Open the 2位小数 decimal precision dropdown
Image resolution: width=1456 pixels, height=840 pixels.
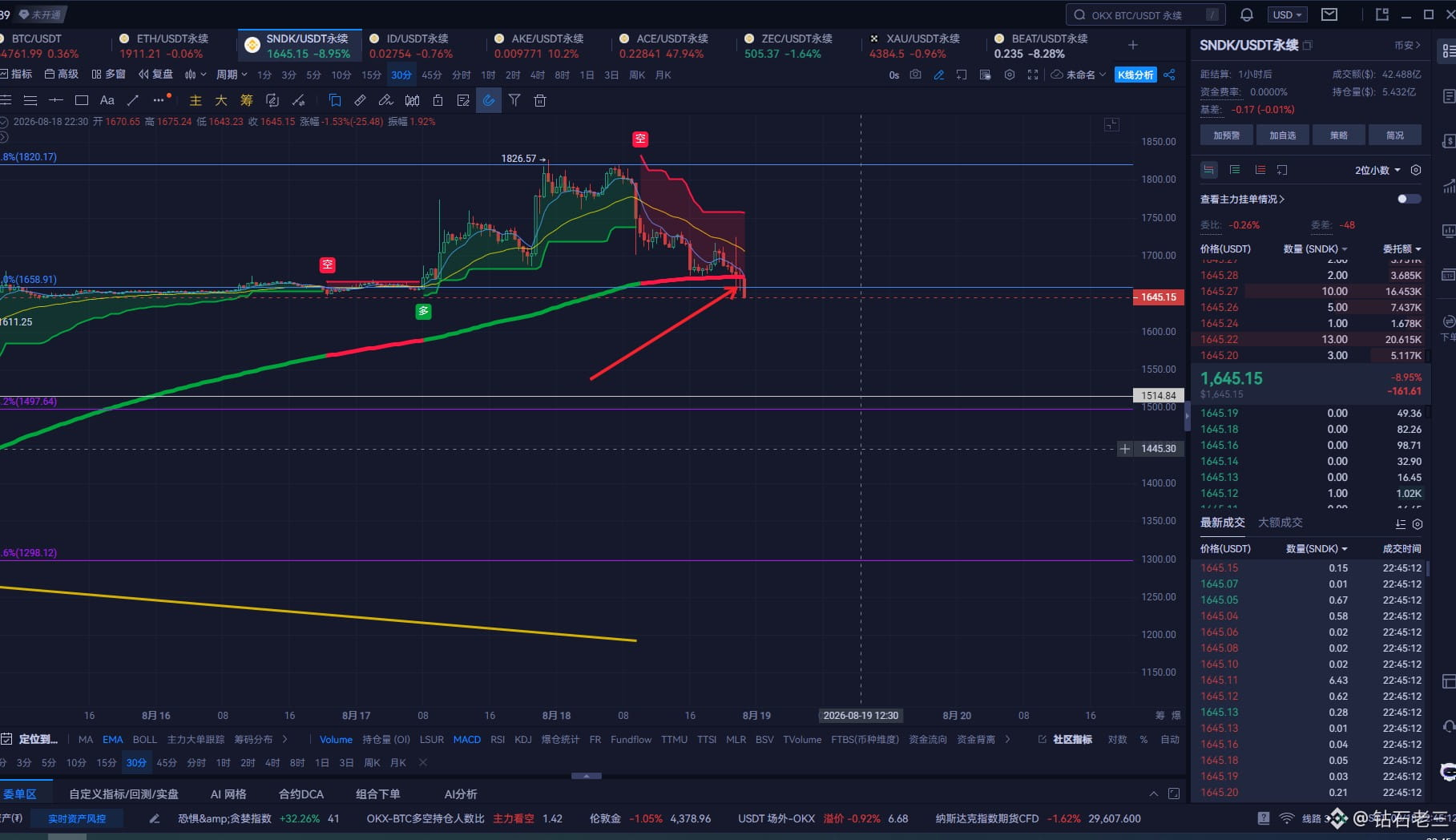click(x=1377, y=170)
